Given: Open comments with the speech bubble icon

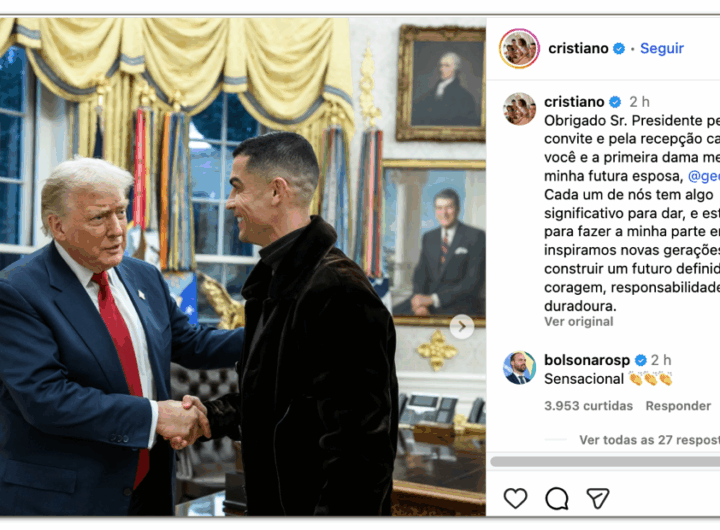Looking at the screenshot, I should coord(557,498).
